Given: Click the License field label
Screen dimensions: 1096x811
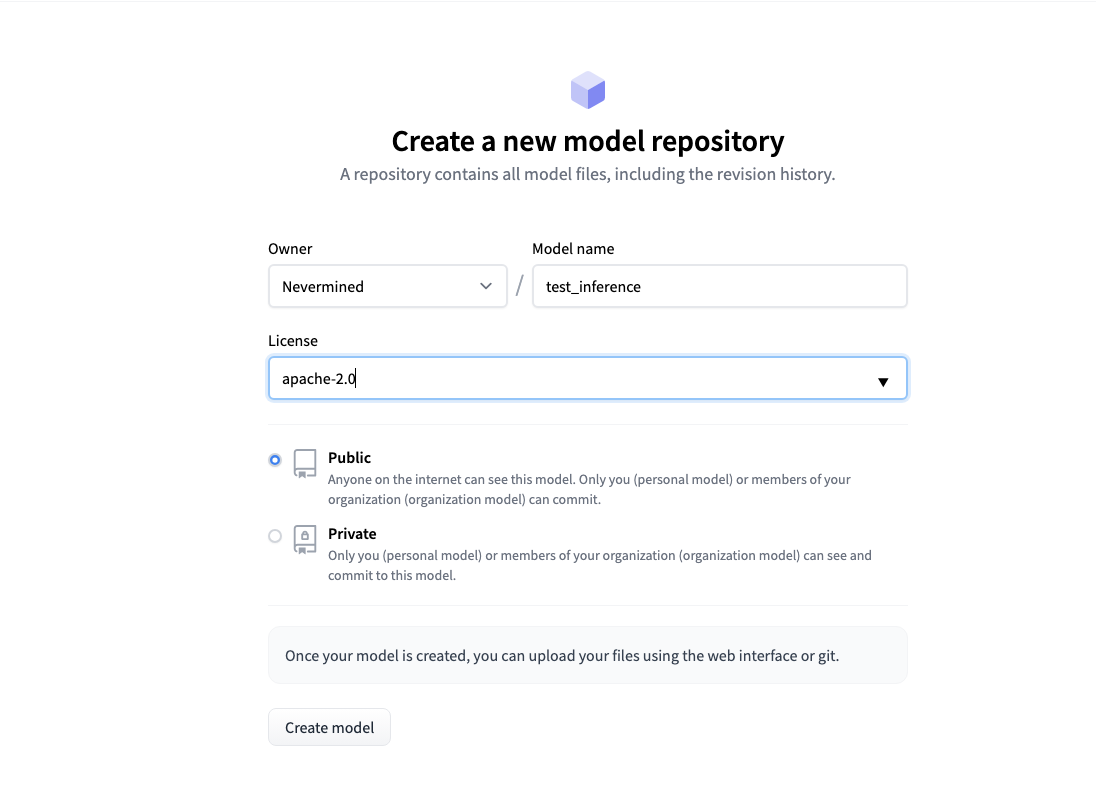Looking at the screenshot, I should coord(292,340).
